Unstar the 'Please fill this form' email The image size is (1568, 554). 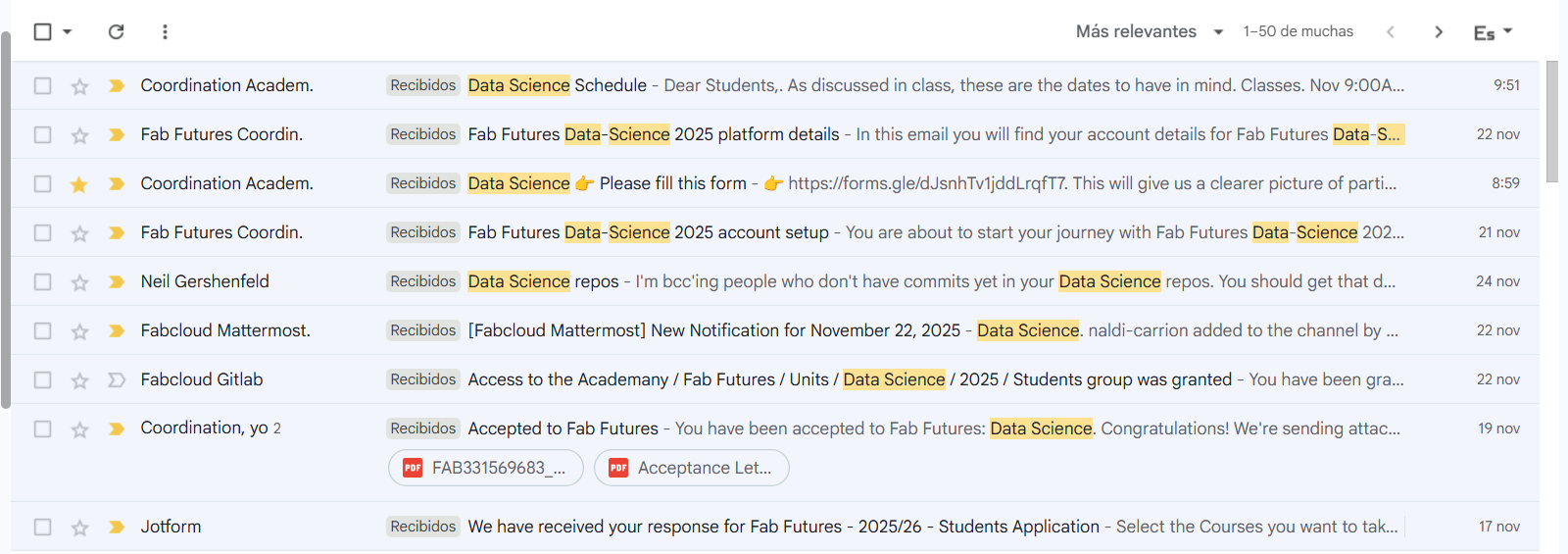79,184
